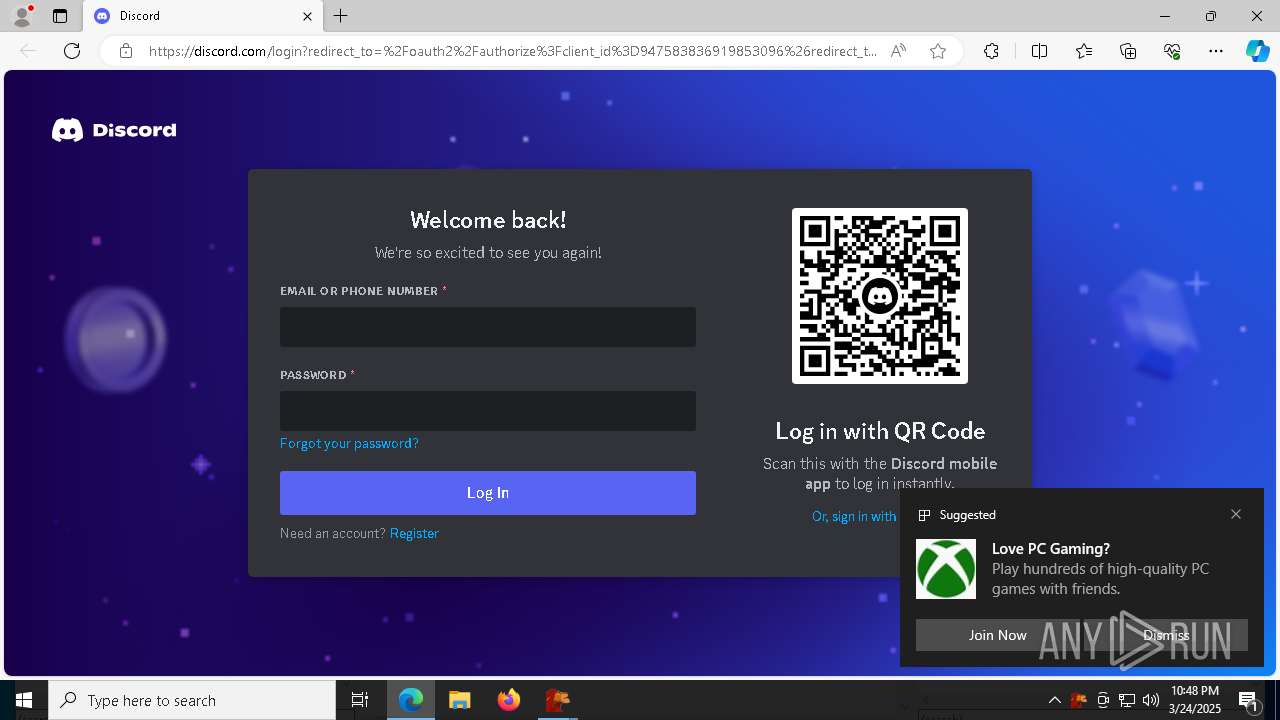Viewport: 1280px width, 720px height.
Task: View site information lock icon
Action: (x=126, y=51)
